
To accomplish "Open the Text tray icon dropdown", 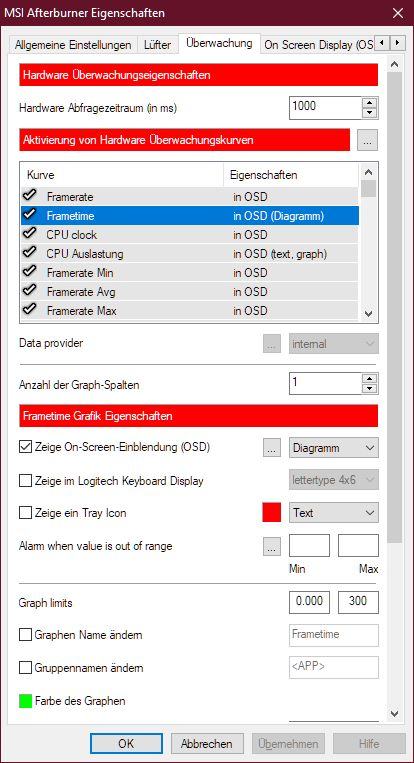I will (x=334, y=513).
